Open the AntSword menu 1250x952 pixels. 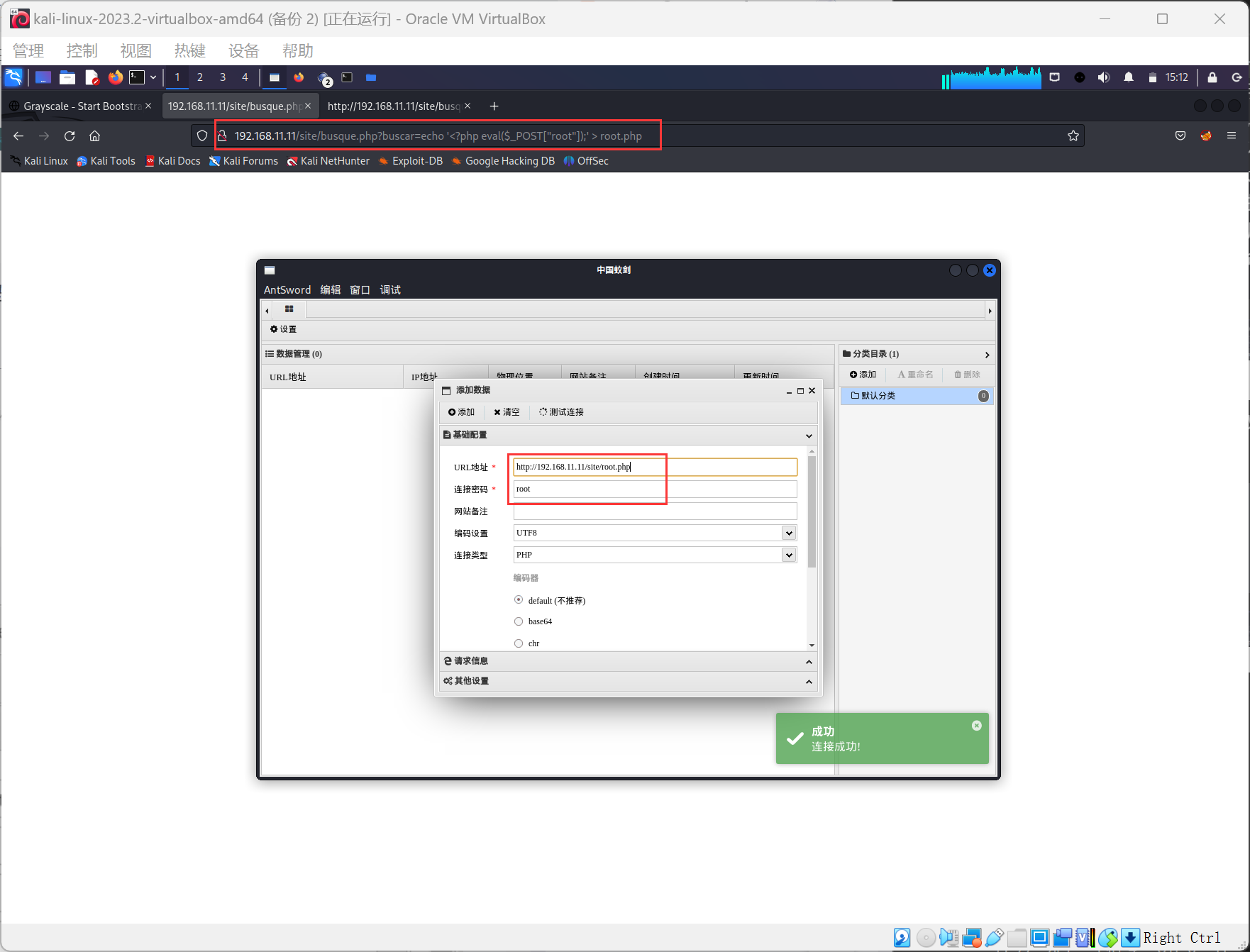click(287, 290)
